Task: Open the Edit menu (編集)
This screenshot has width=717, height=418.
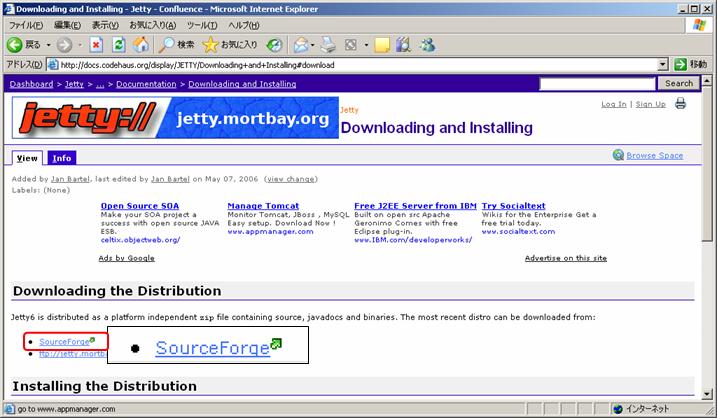Action: (x=67, y=25)
